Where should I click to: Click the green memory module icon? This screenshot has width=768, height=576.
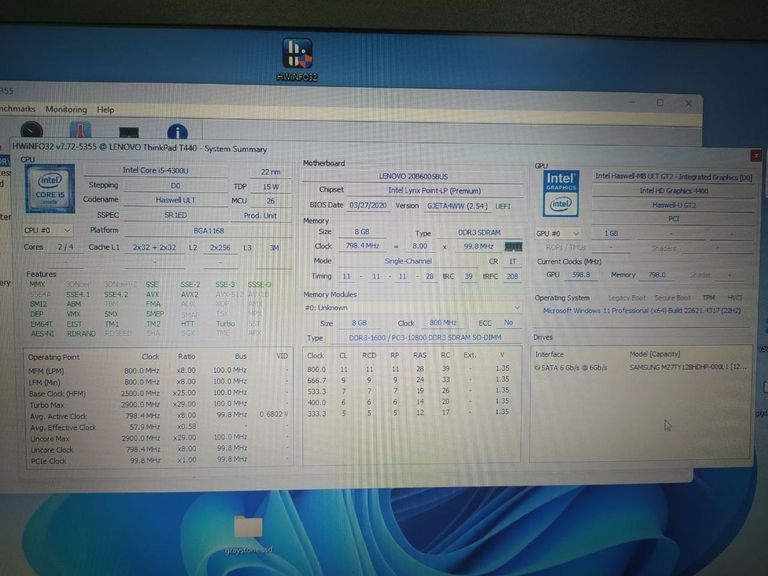point(513,246)
